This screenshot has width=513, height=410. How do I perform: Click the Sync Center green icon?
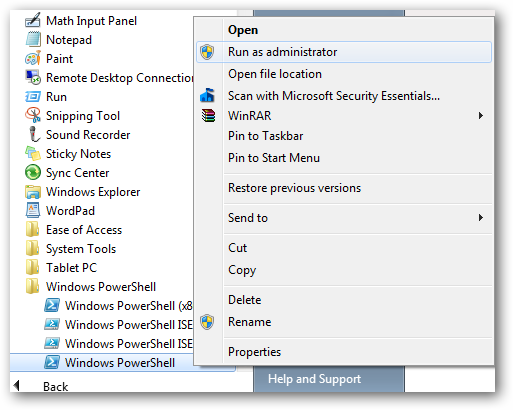click(33, 172)
